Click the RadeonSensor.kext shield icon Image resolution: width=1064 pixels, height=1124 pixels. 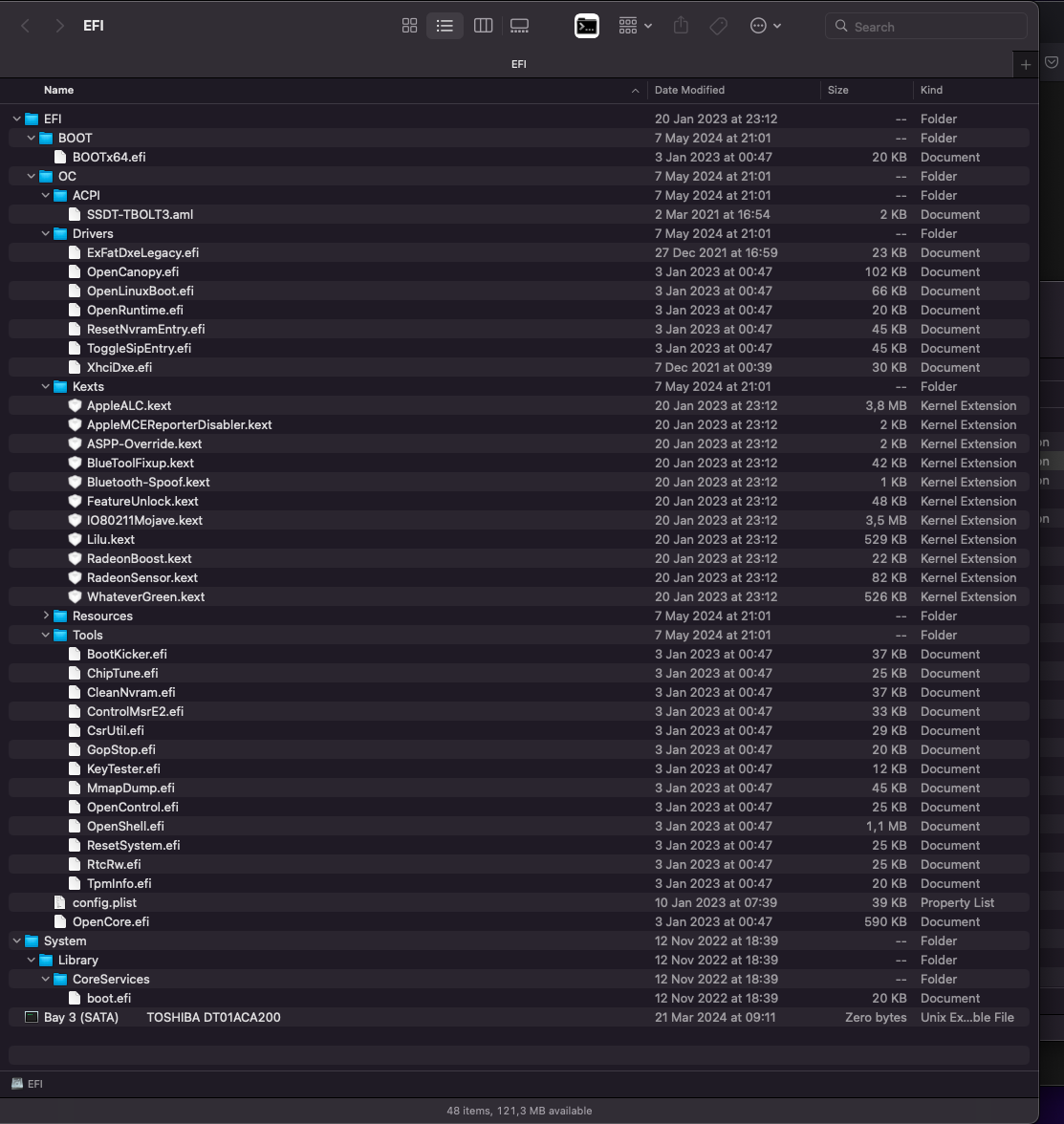(x=75, y=577)
